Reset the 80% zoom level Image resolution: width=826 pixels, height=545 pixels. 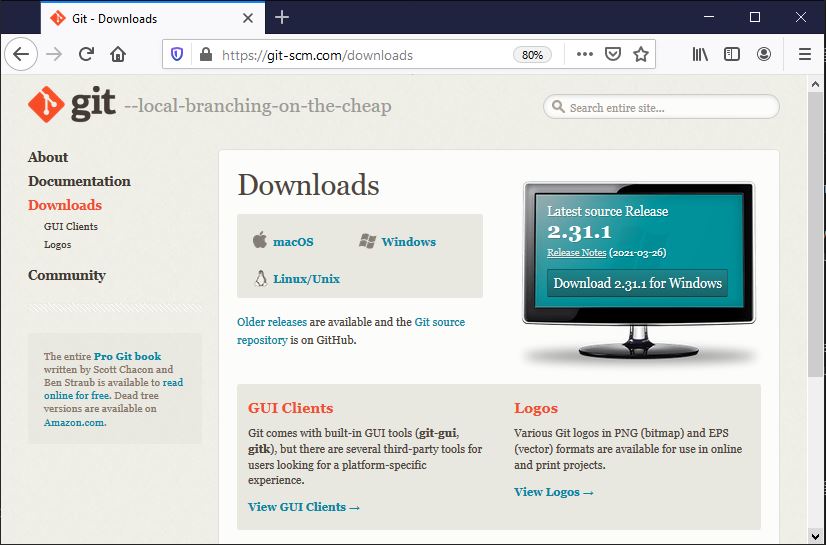532,55
